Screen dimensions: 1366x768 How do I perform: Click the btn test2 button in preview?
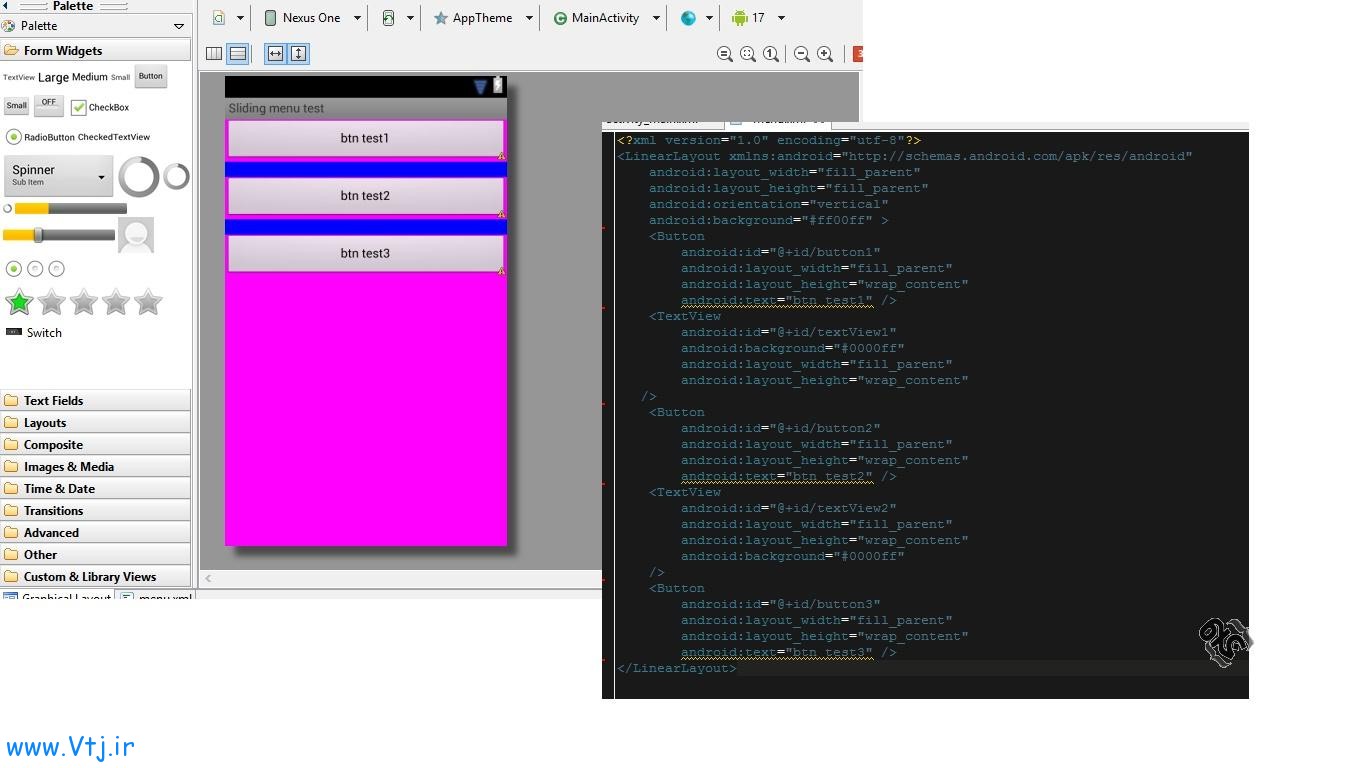(365, 196)
